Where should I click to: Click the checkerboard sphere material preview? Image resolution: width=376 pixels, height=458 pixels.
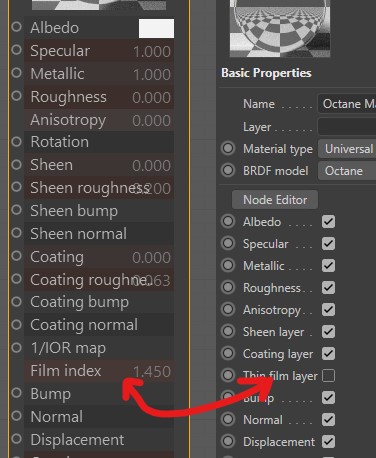(x=280, y=28)
